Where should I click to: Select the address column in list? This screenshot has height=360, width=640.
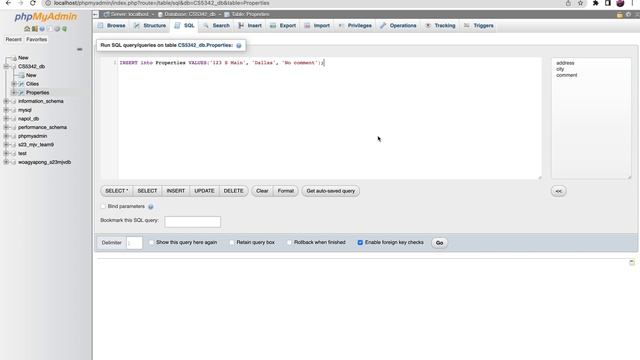[565, 63]
